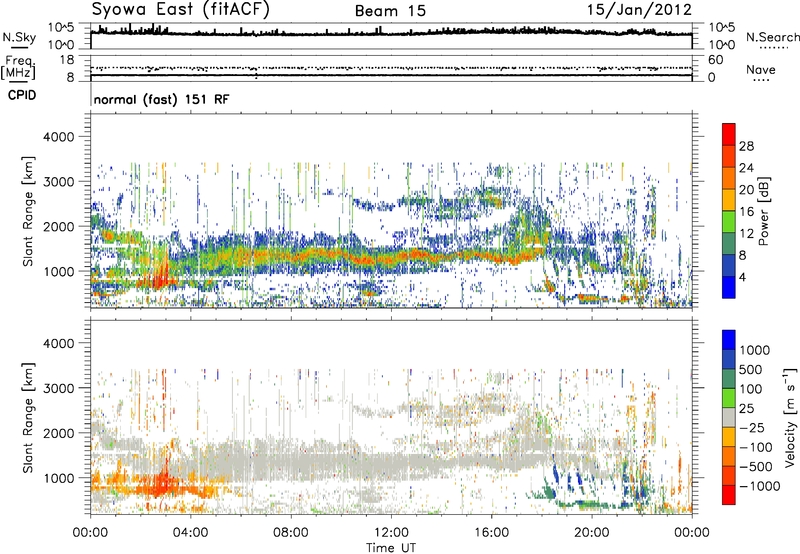Click the '-1000' tick on Velocity colorbar
This screenshot has width=800, height=554.
pyautogui.click(x=760, y=486)
